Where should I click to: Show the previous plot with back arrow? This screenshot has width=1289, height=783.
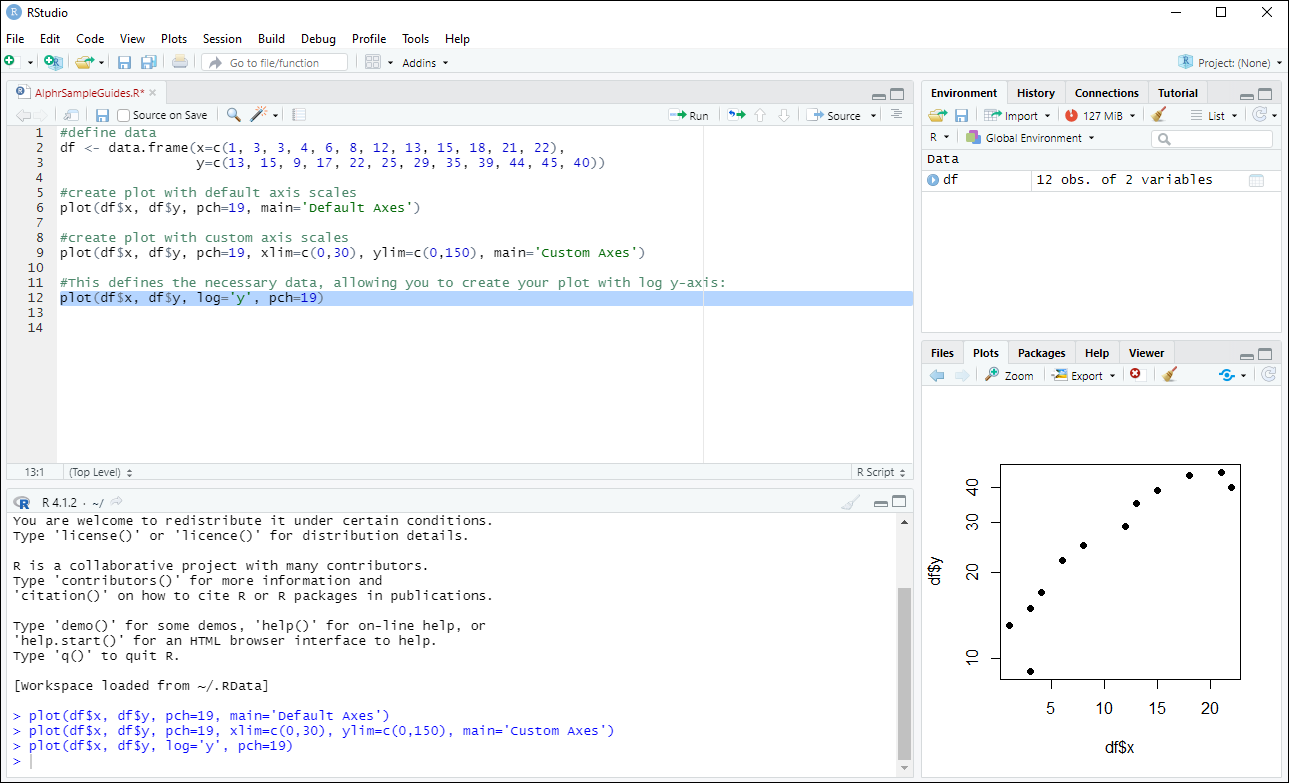pyautogui.click(x=937, y=375)
